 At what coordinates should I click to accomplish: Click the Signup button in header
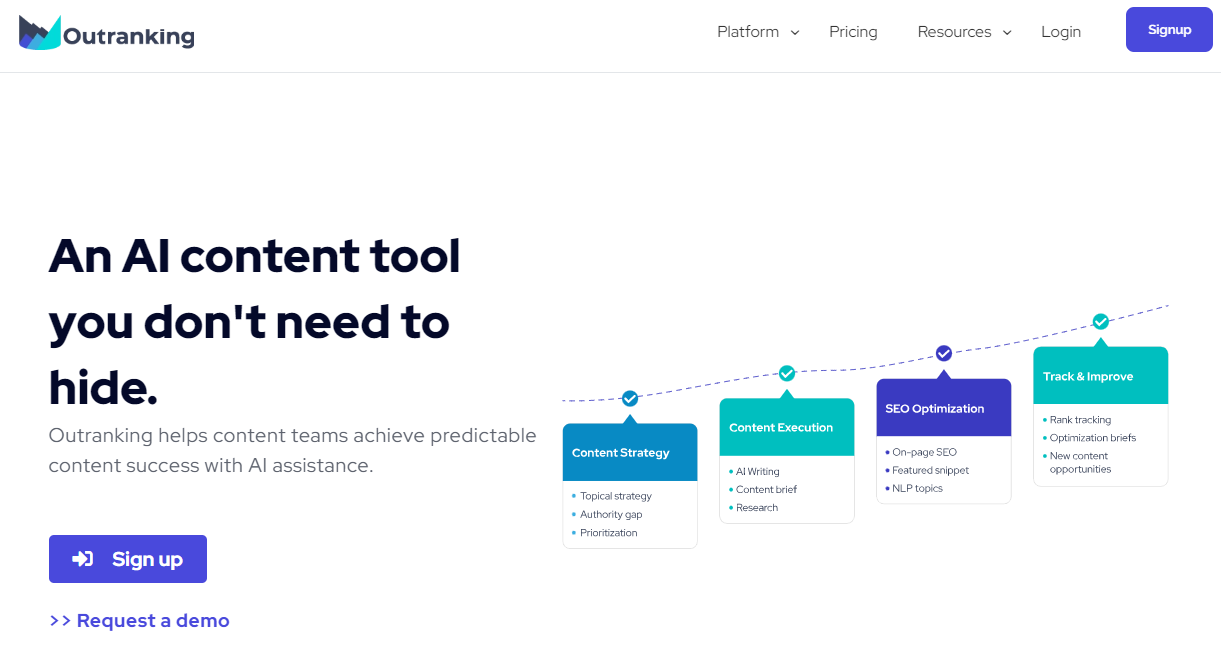tap(1169, 30)
